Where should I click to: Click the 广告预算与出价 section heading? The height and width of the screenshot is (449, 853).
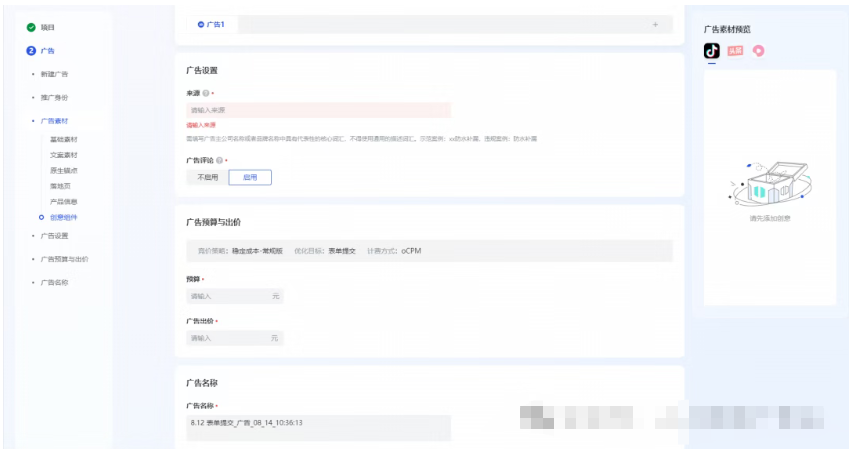click(213, 222)
